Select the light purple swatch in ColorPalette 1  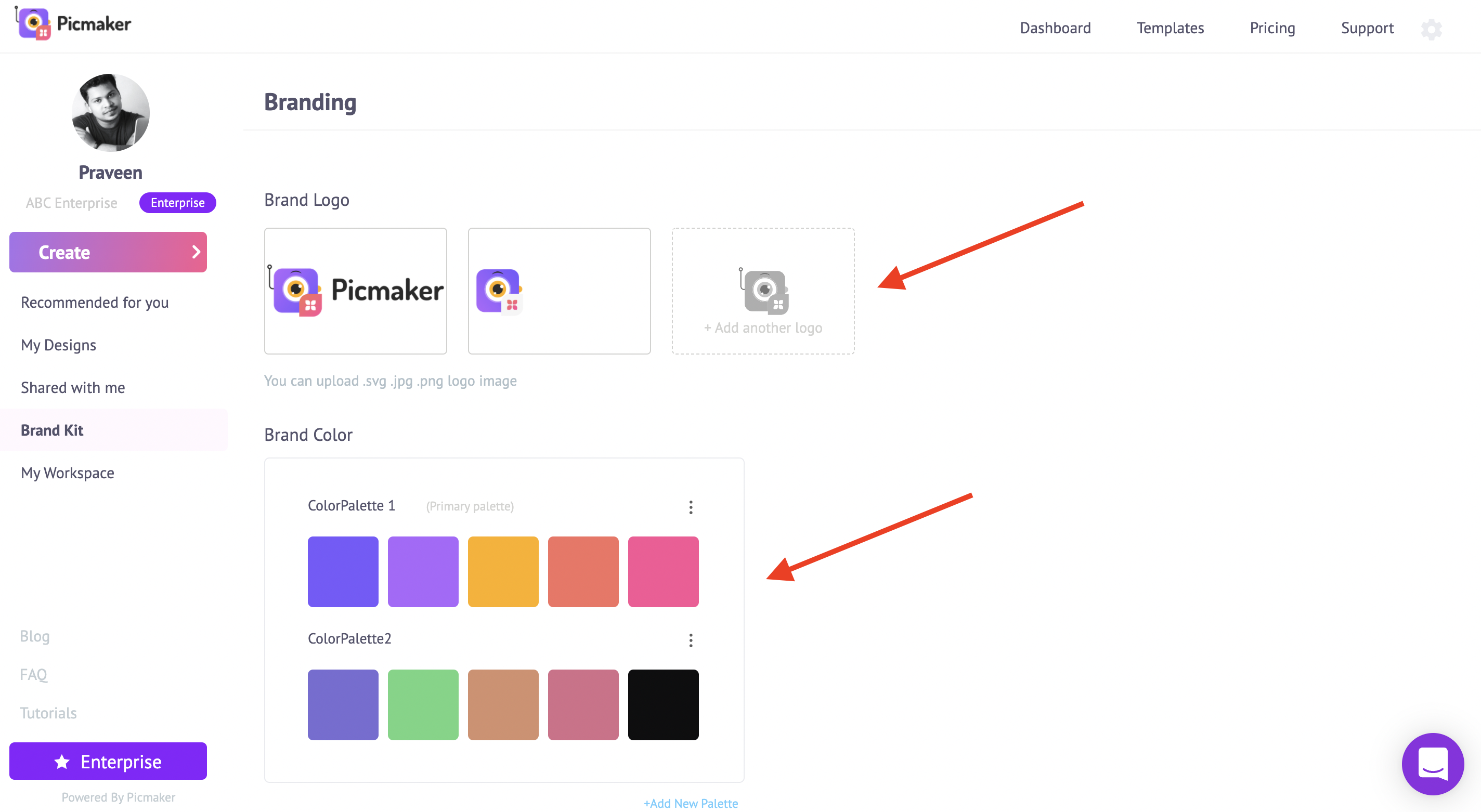423,572
